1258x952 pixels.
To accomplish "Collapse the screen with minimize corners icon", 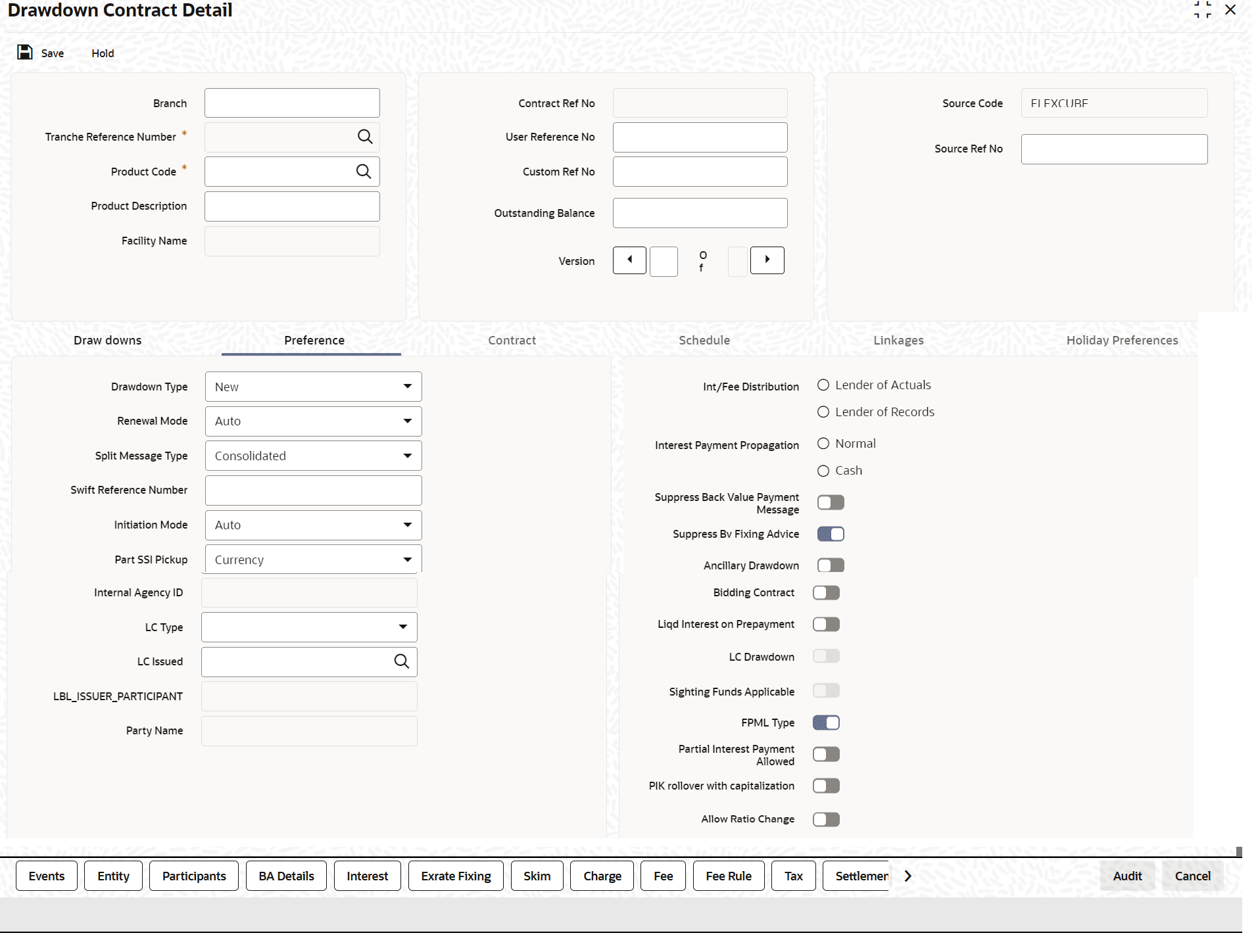I will [1203, 10].
